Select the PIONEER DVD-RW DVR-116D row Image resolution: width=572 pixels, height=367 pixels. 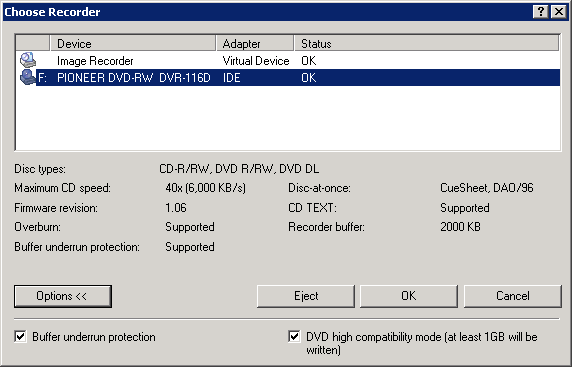[x=288, y=78]
